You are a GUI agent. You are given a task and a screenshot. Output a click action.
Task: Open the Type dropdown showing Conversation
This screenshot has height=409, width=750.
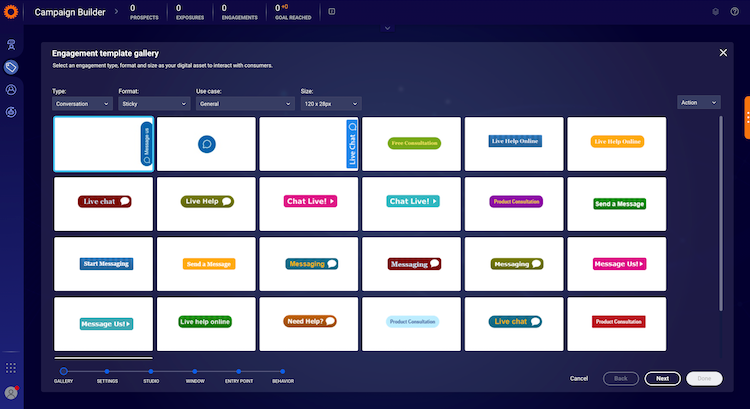[82, 104]
